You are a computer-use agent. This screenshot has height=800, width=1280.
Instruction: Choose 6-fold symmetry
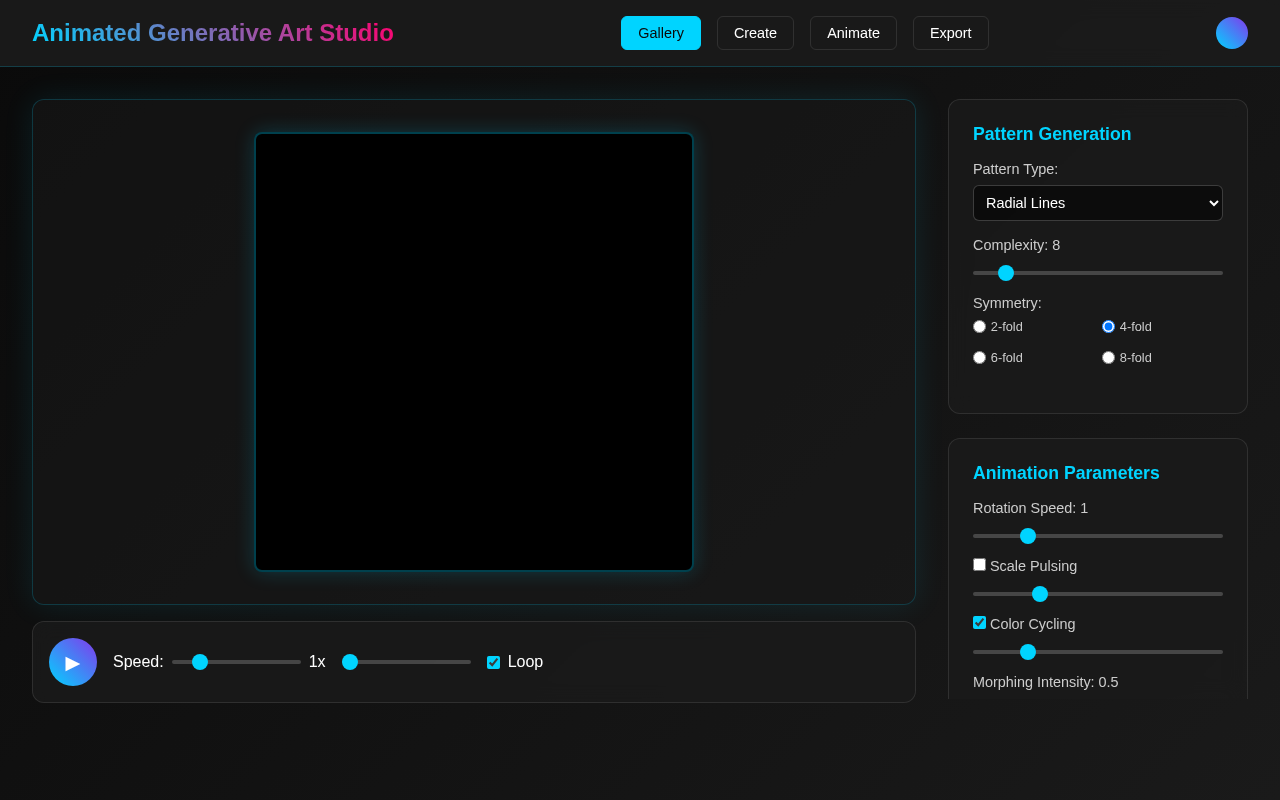point(979,357)
